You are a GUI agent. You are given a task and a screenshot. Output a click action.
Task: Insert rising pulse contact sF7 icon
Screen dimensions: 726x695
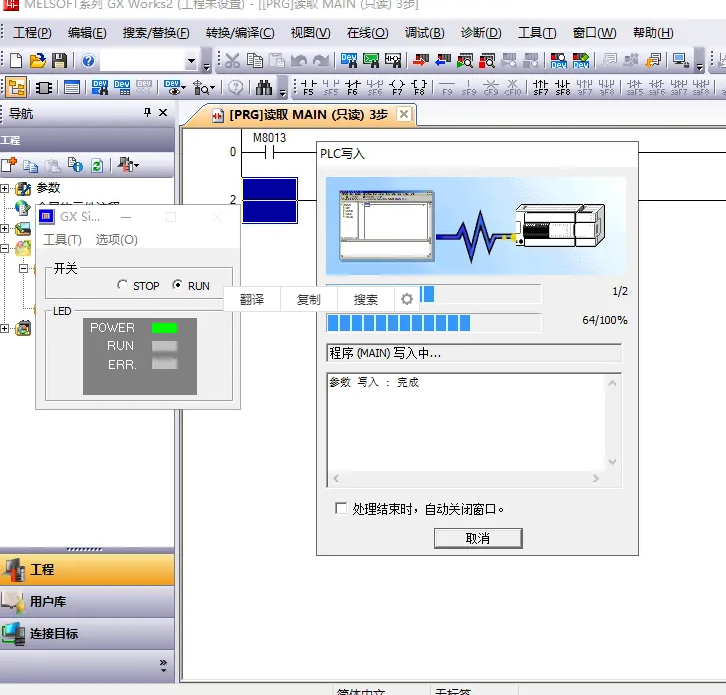(540, 88)
